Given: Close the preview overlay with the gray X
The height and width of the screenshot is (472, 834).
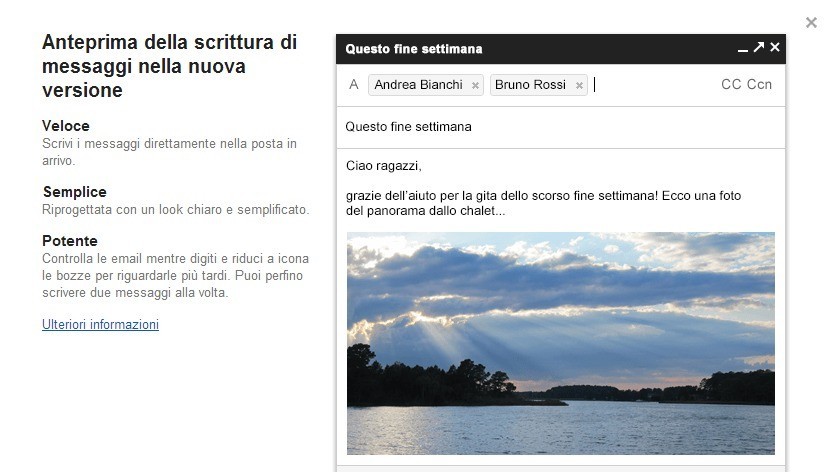Looking at the screenshot, I should (x=811, y=22).
